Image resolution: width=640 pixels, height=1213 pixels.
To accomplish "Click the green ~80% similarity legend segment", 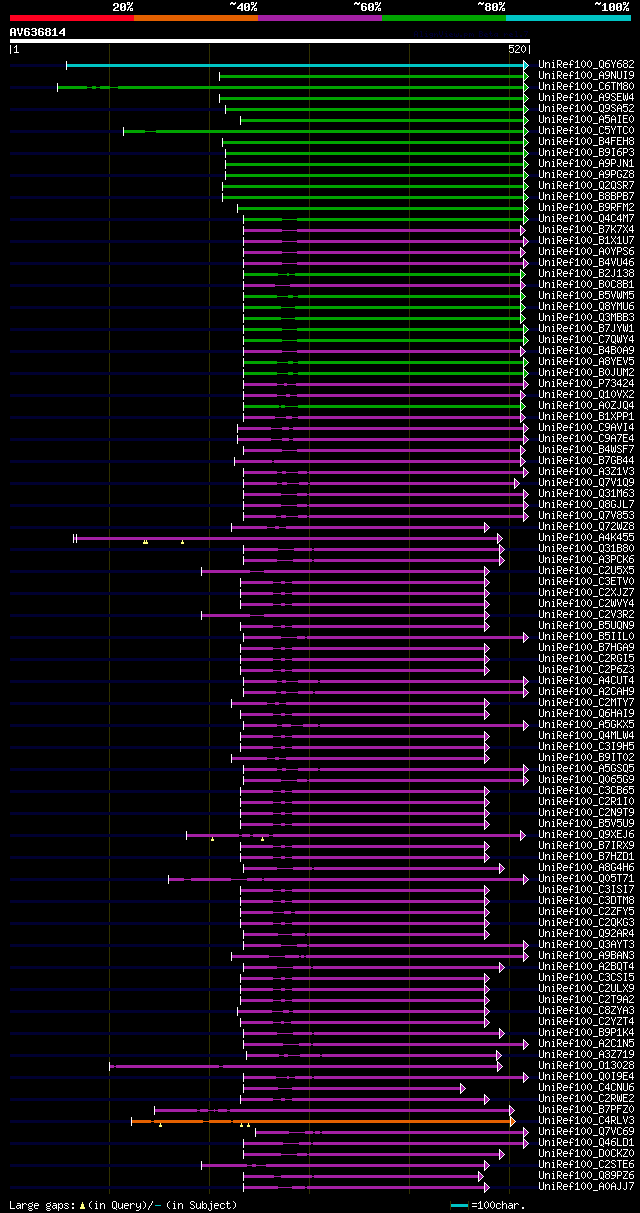I will 443,18.
